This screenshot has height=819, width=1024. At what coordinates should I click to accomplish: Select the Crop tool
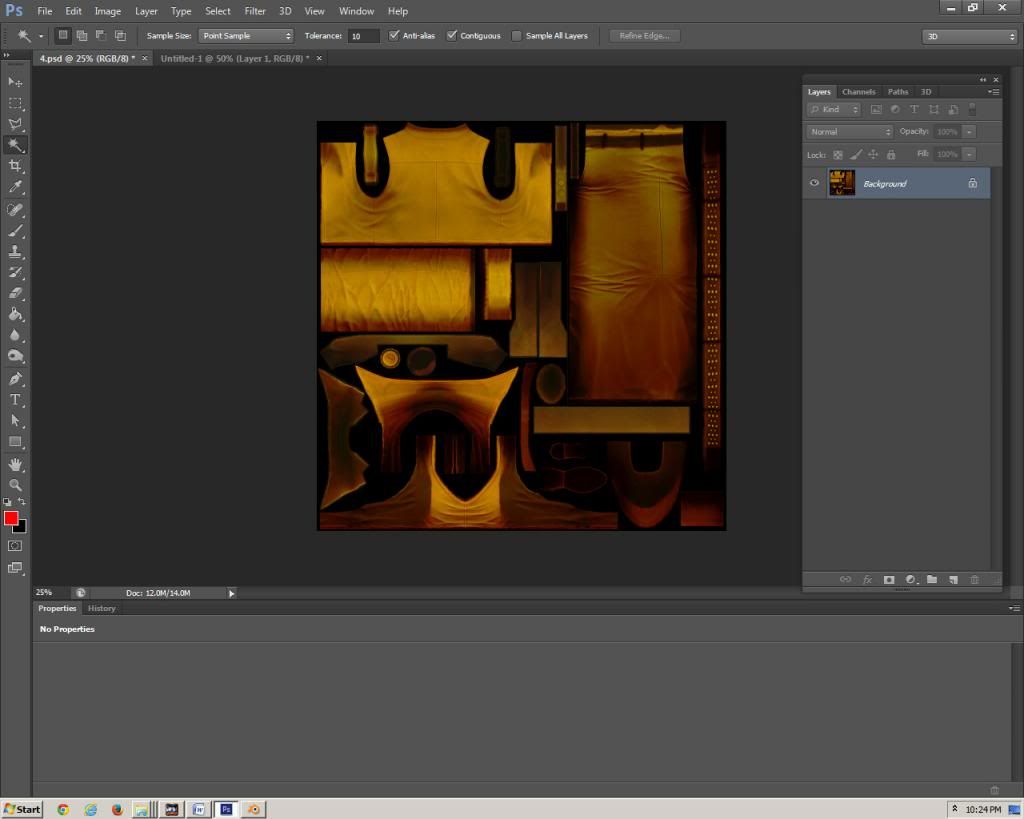click(15, 166)
